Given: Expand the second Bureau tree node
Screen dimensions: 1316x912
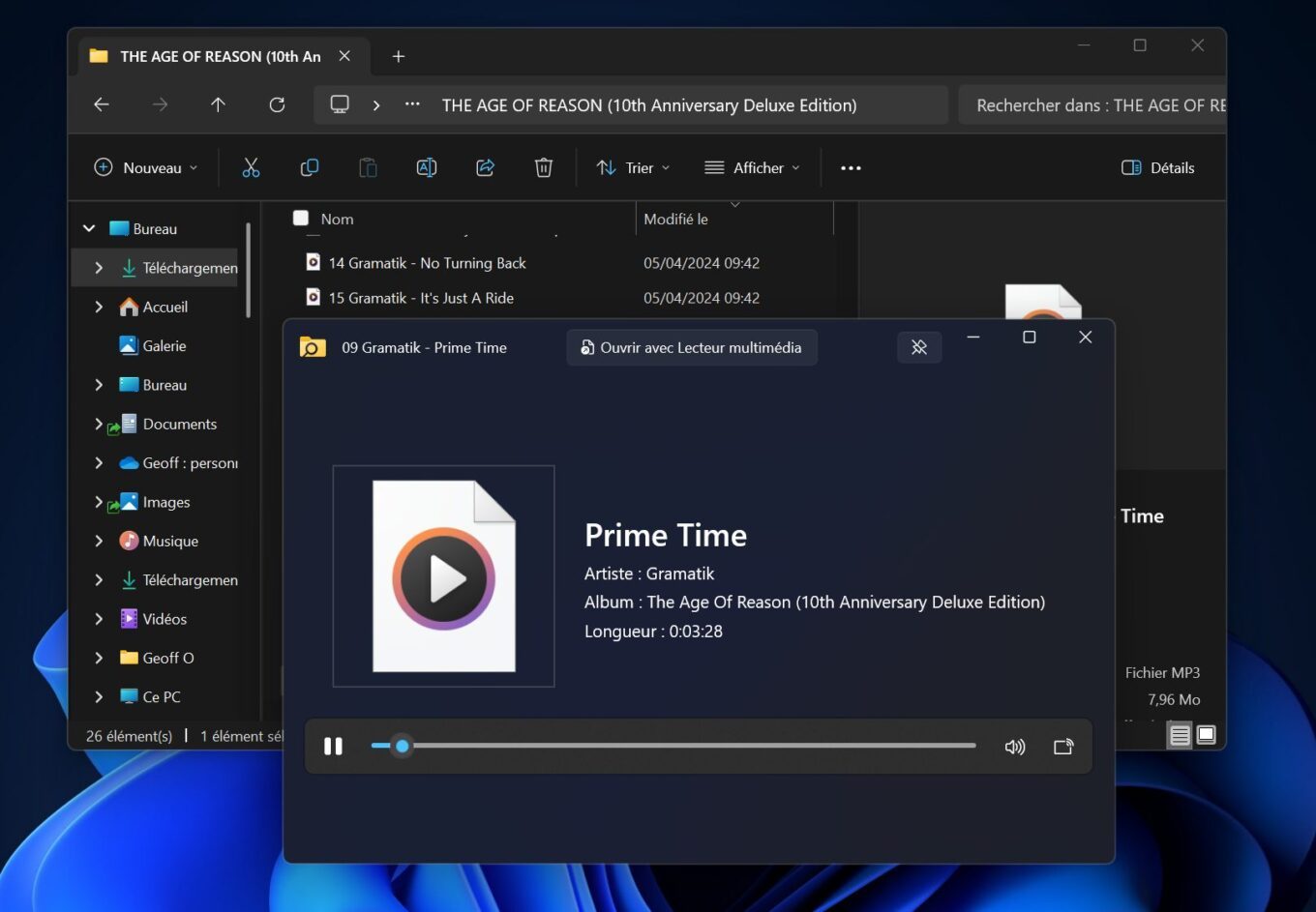Looking at the screenshot, I should click(x=99, y=385).
